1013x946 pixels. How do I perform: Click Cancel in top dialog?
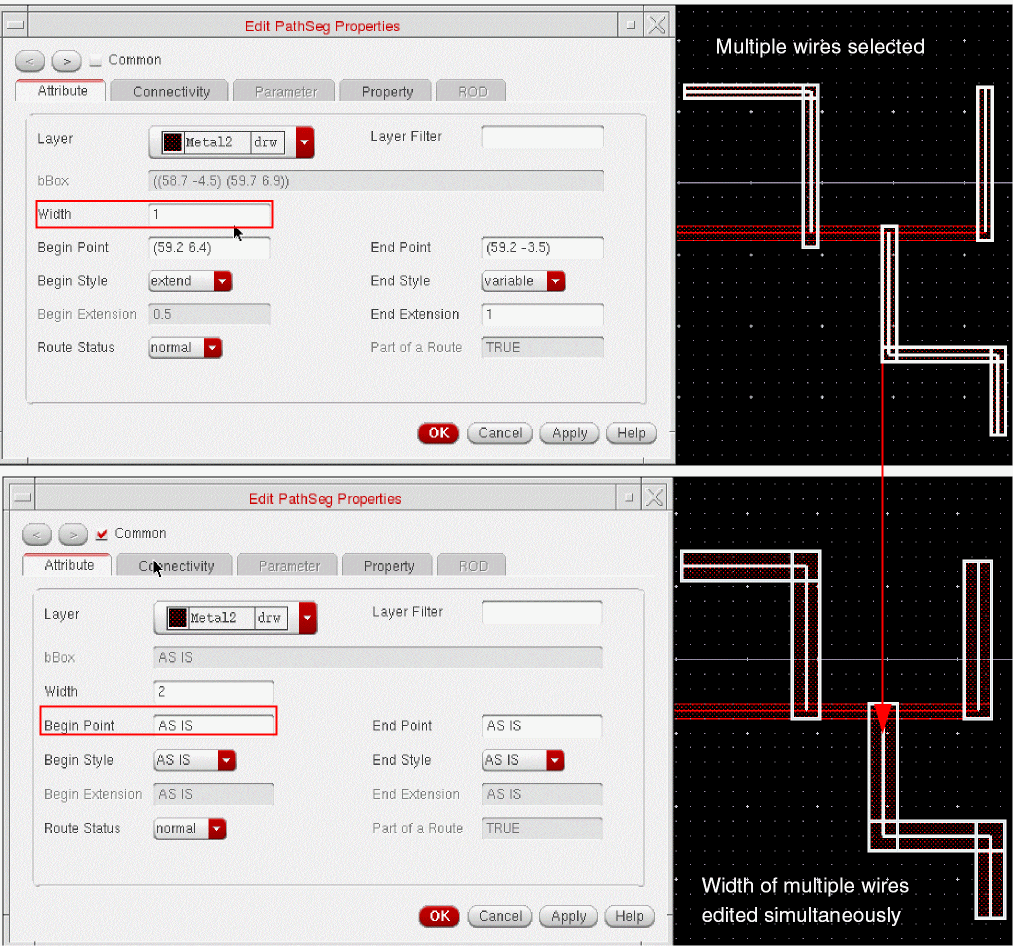coord(500,433)
